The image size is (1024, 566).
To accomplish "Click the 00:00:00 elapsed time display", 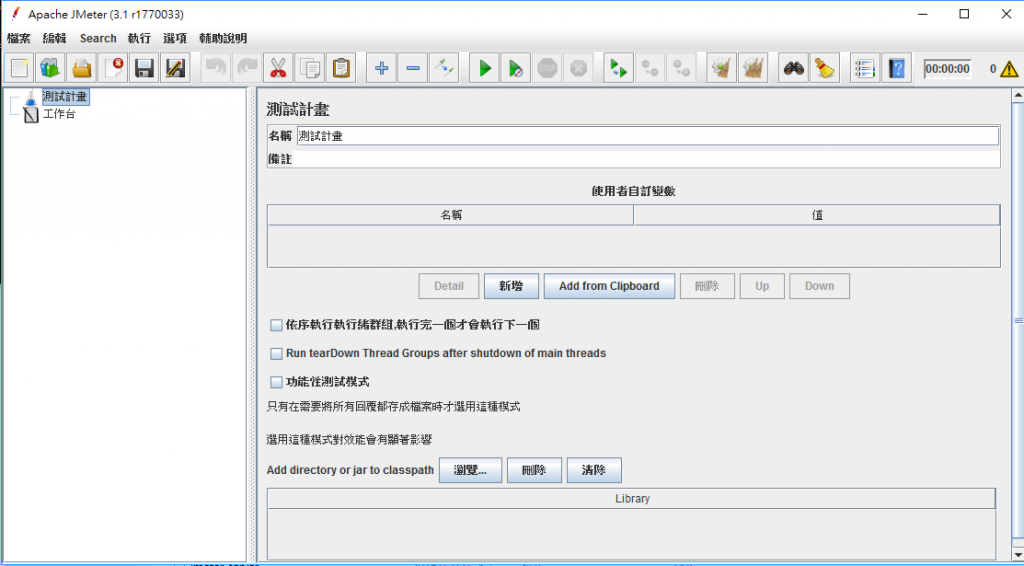I will [x=948, y=69].
